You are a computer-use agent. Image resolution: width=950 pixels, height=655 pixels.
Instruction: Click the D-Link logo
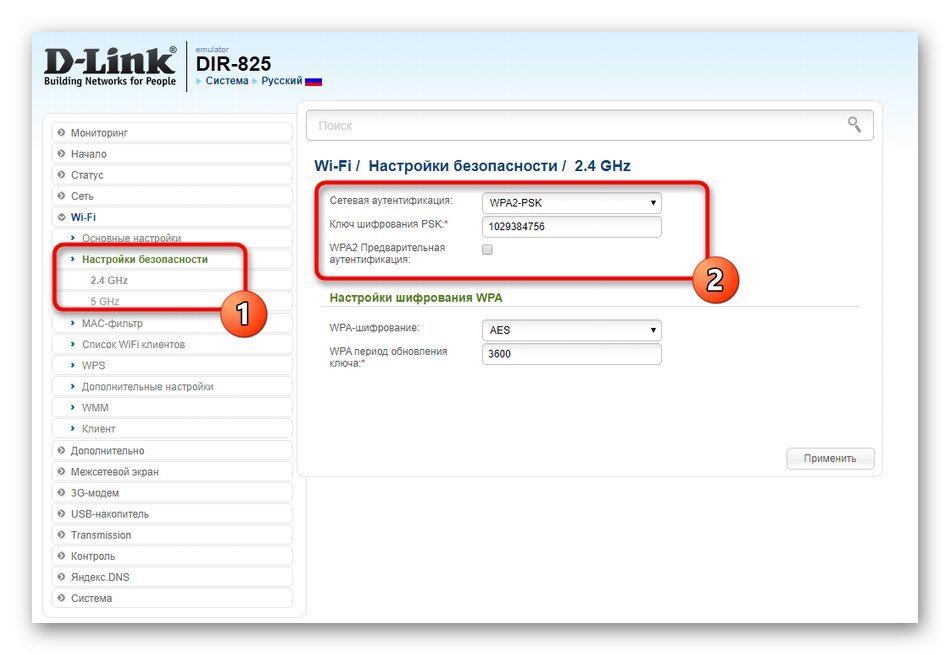pyautogui.click(x=110, y=66)
